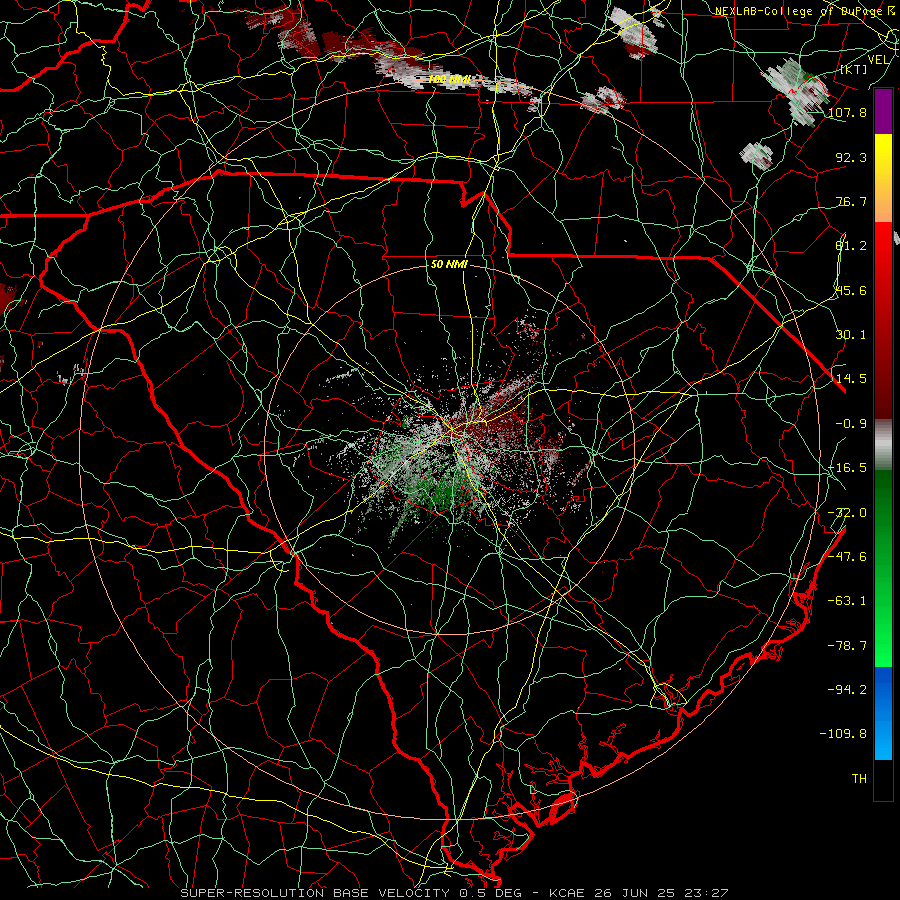The image size is (900, 900).
Task: Select the -0.9 value on velocity scale
Action: tap(851, 424)
